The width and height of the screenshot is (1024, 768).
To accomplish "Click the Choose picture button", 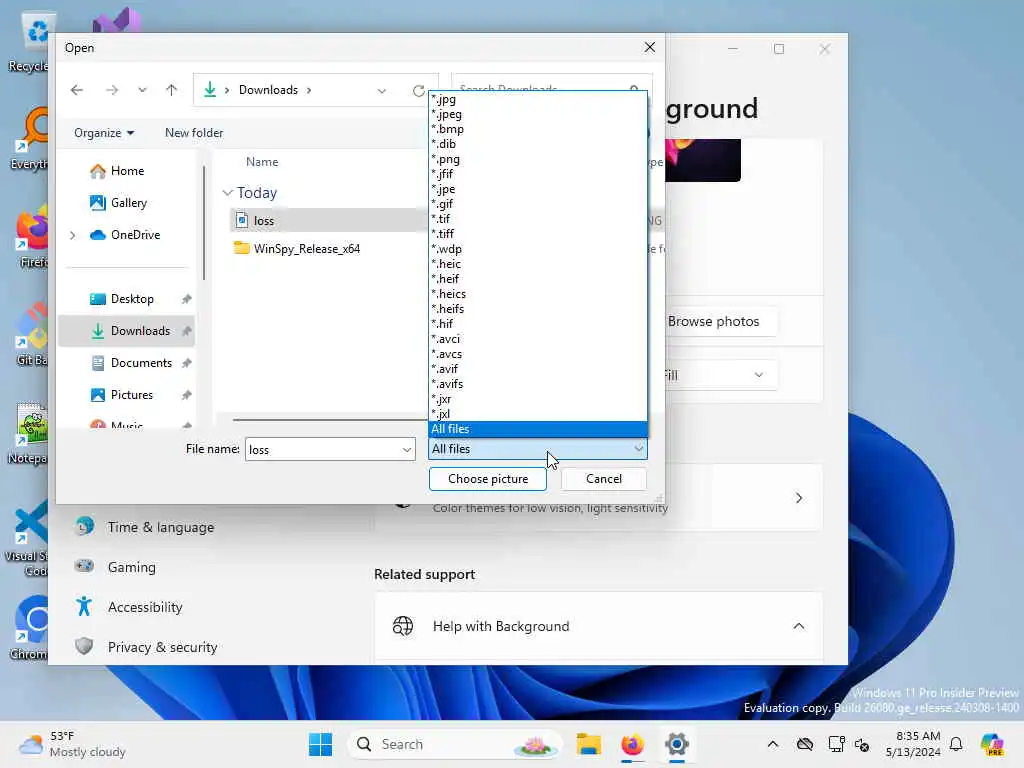I will [x=488, y=479].
